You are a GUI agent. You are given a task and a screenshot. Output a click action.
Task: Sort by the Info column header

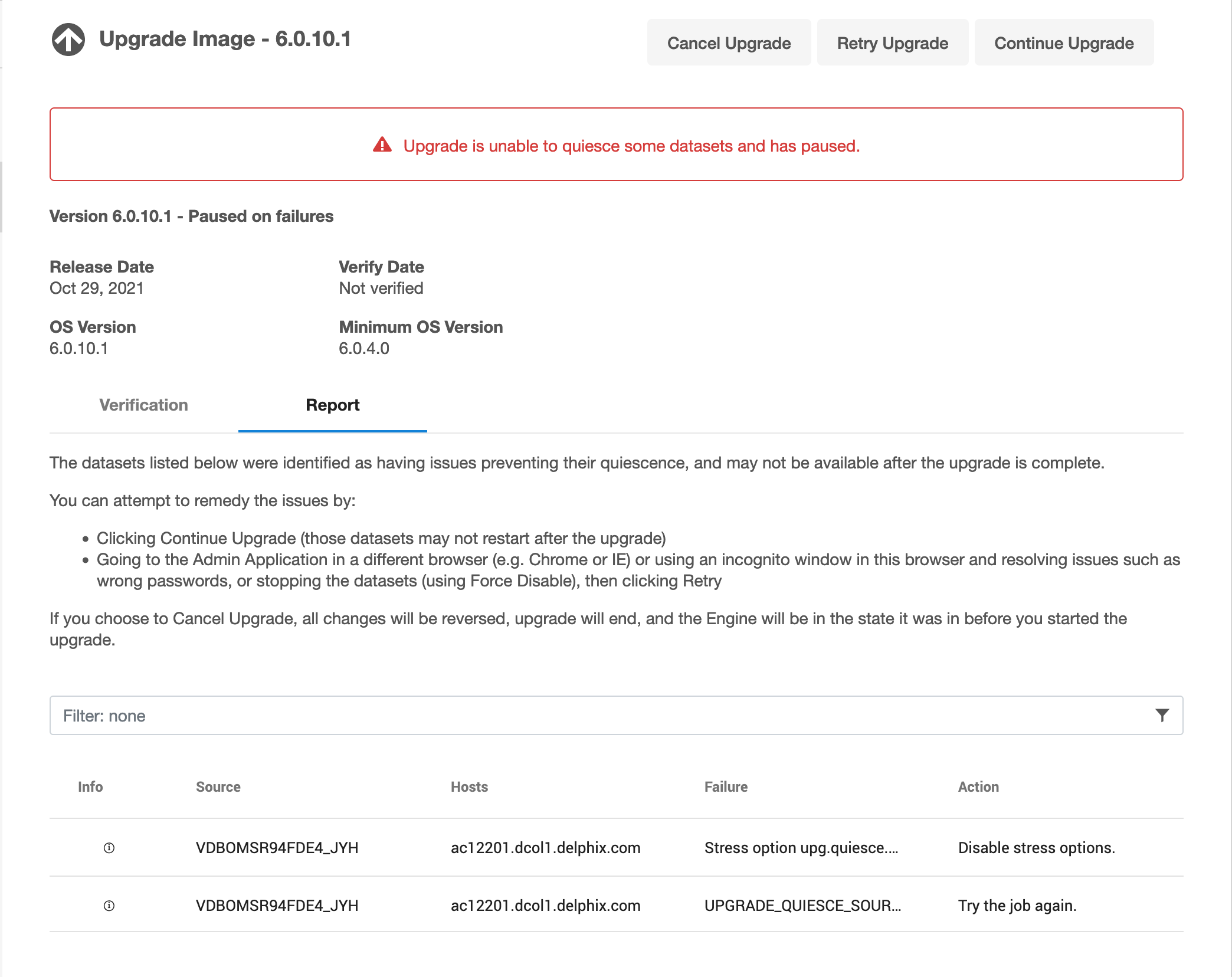click(x=90, y=787)
